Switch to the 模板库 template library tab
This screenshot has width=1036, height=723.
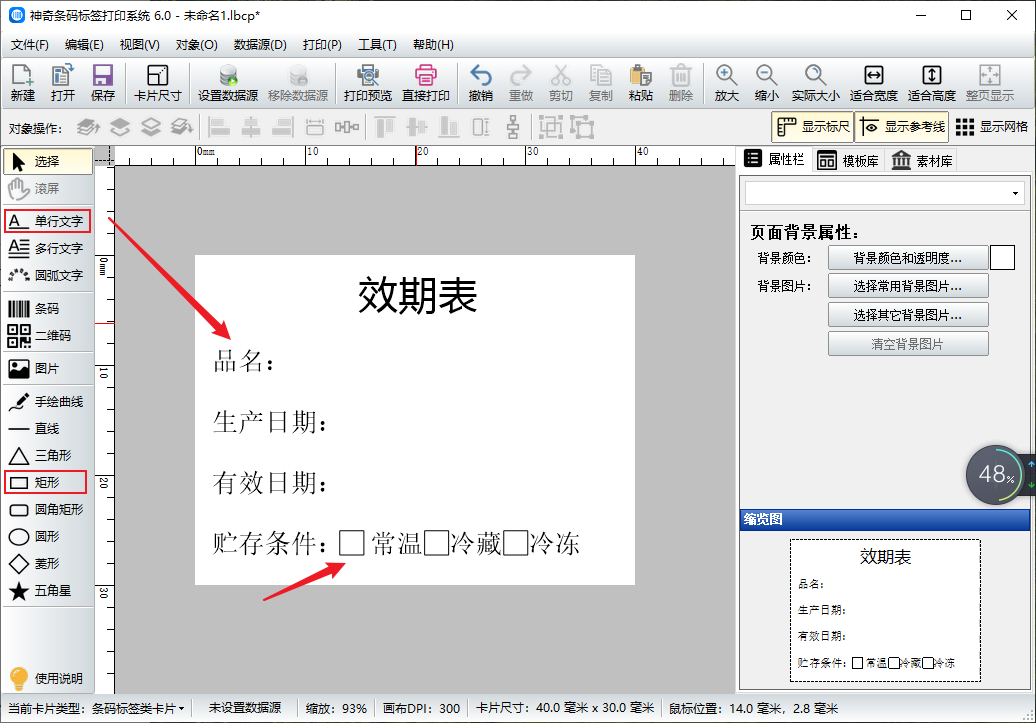click(848, 161)
